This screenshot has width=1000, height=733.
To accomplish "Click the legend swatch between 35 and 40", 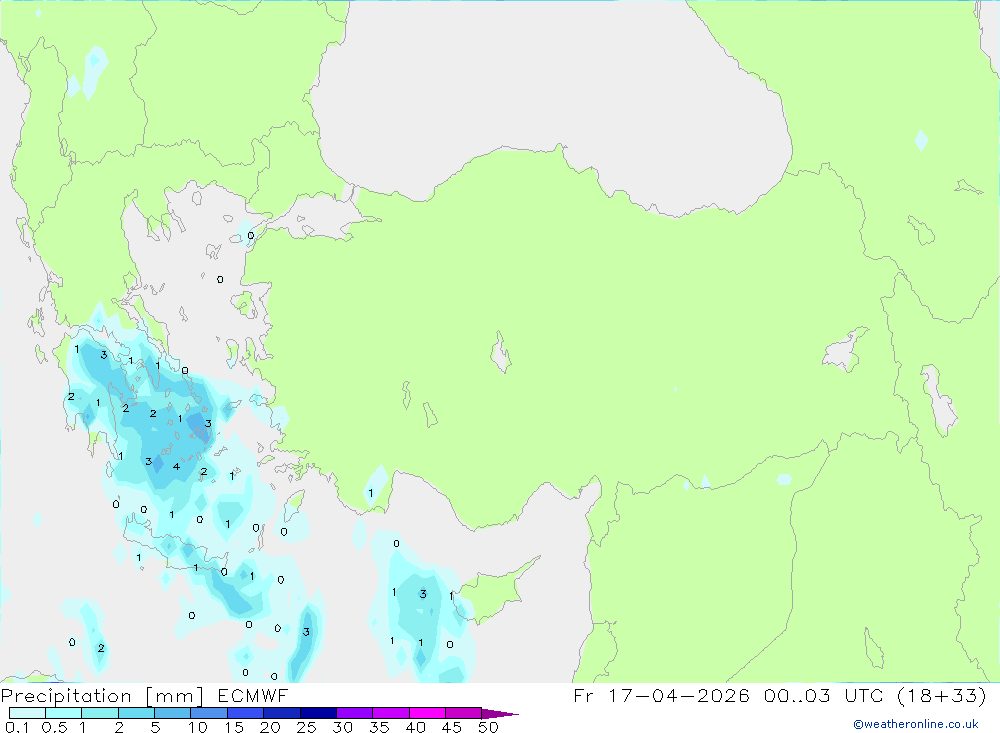I will (x=391, y=713).
